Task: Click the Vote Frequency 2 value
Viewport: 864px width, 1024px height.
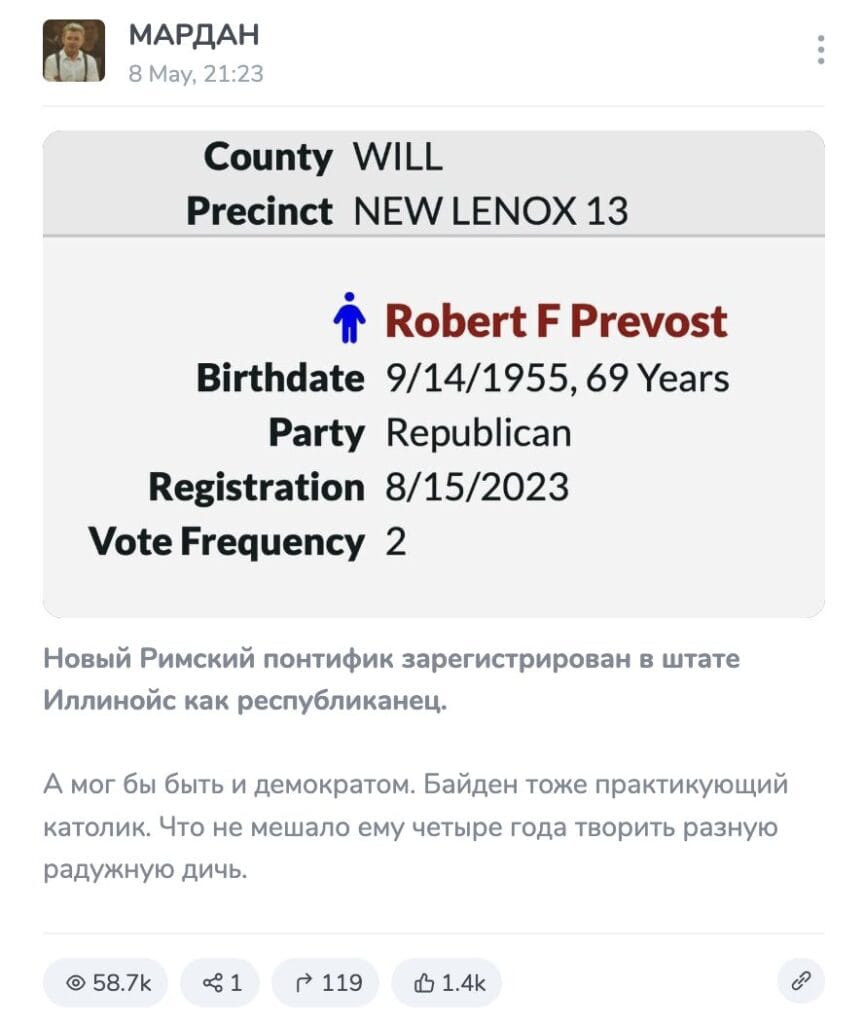Action: (x=396, y=542)
